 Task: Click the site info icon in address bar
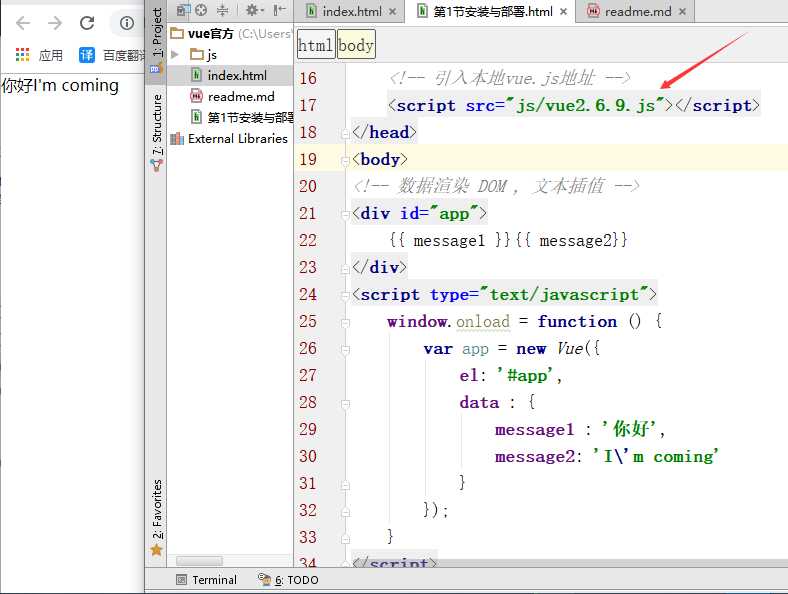[127, 23]
